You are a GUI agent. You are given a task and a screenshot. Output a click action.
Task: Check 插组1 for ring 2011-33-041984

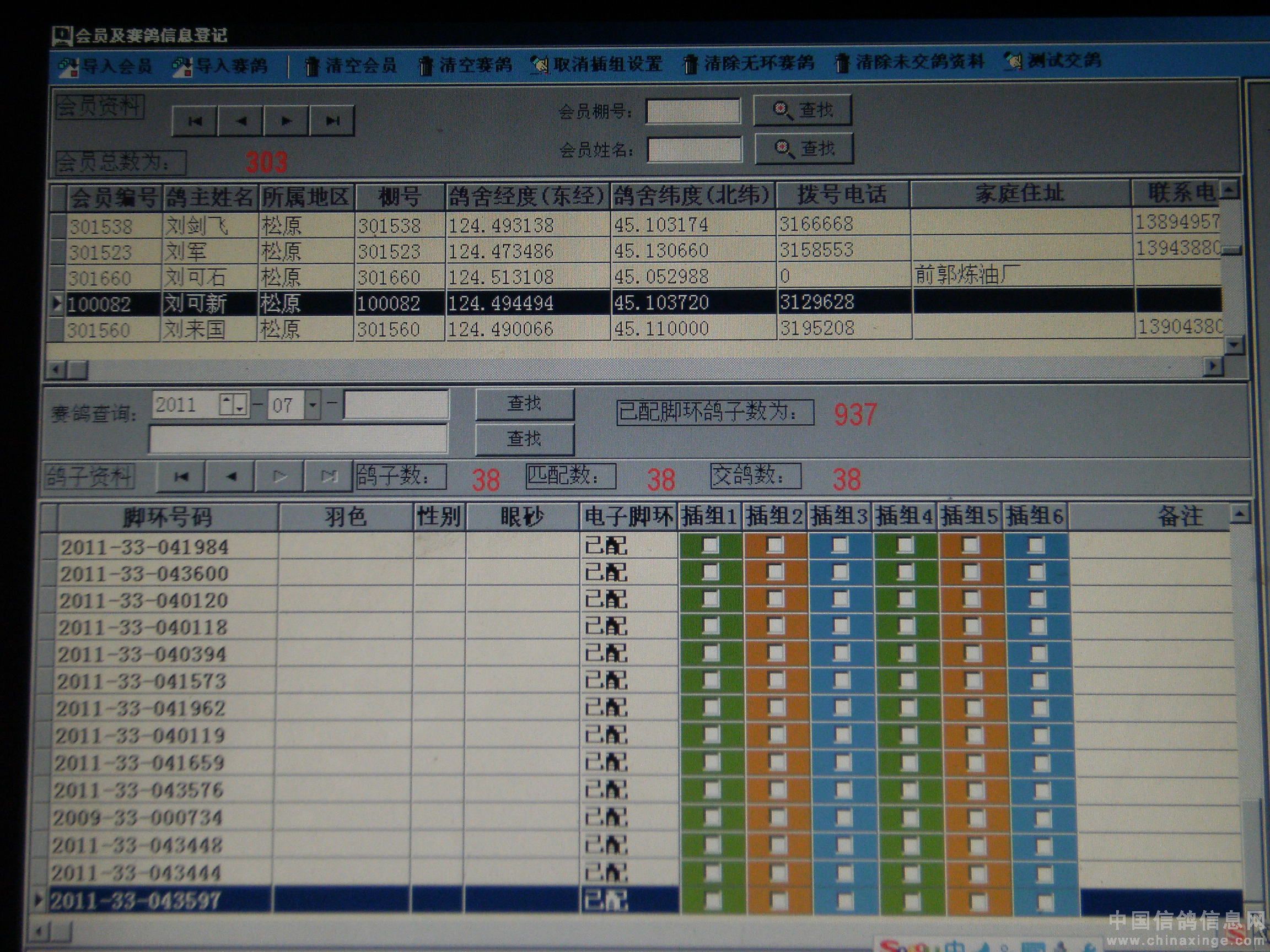[710, 544]
